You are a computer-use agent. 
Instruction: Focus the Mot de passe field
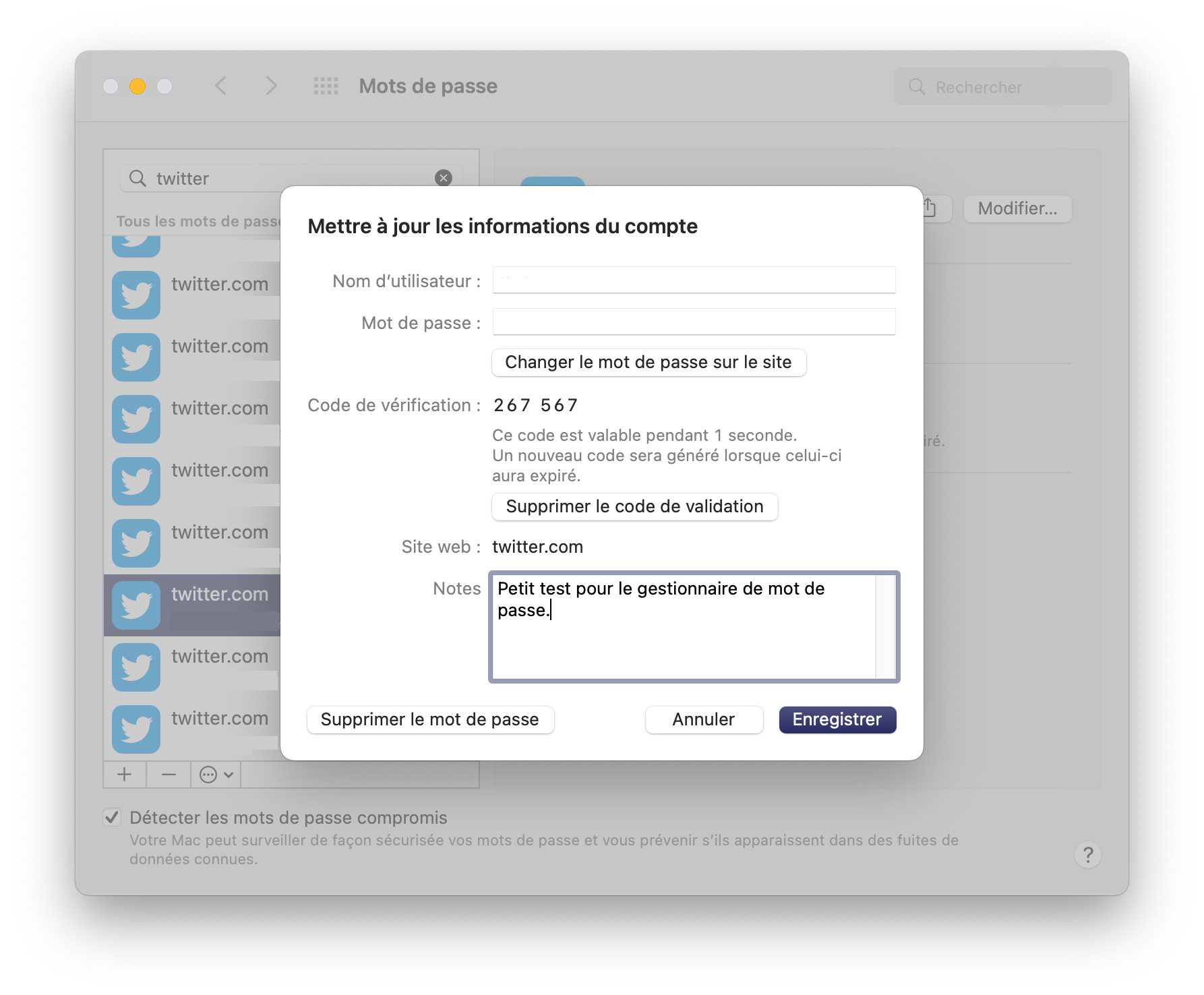pyautogui.click(x=694, y=322)
